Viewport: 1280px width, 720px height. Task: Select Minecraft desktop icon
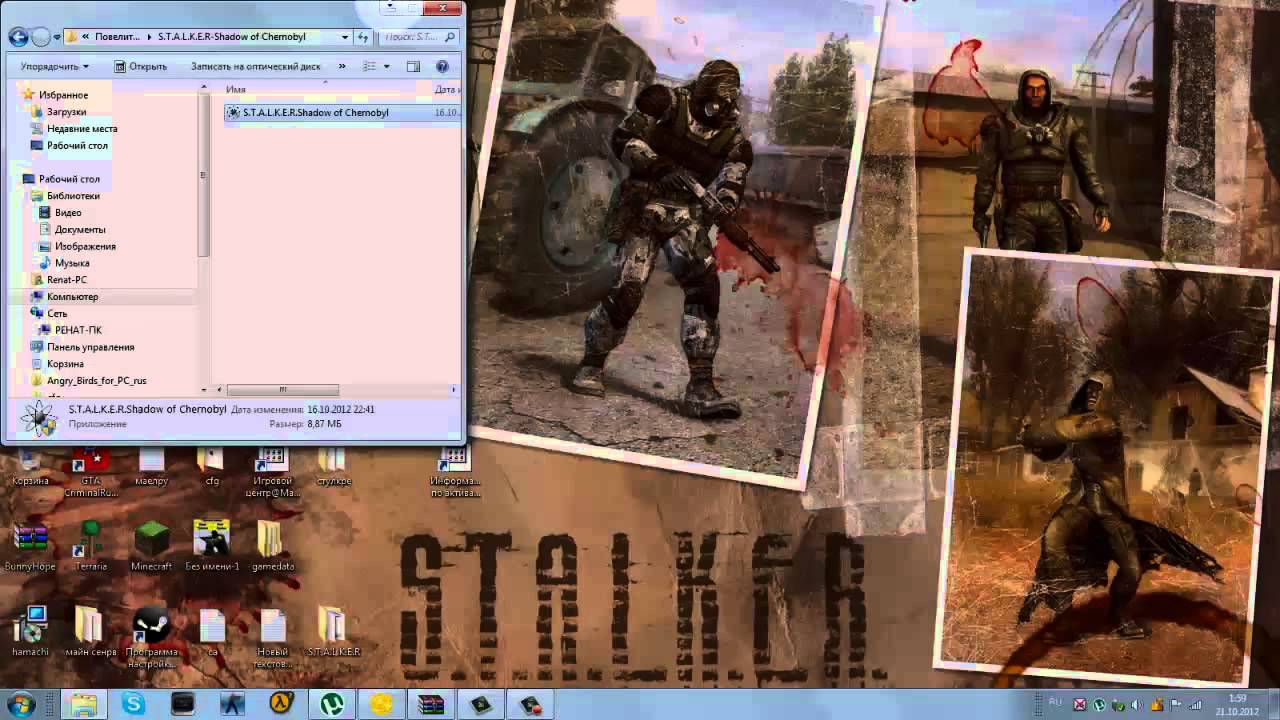click(x=151, y=547)
